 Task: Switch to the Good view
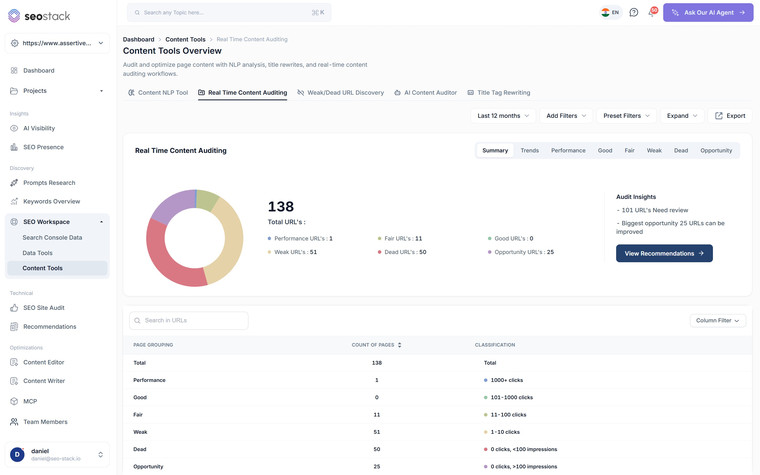click(605, 151)
